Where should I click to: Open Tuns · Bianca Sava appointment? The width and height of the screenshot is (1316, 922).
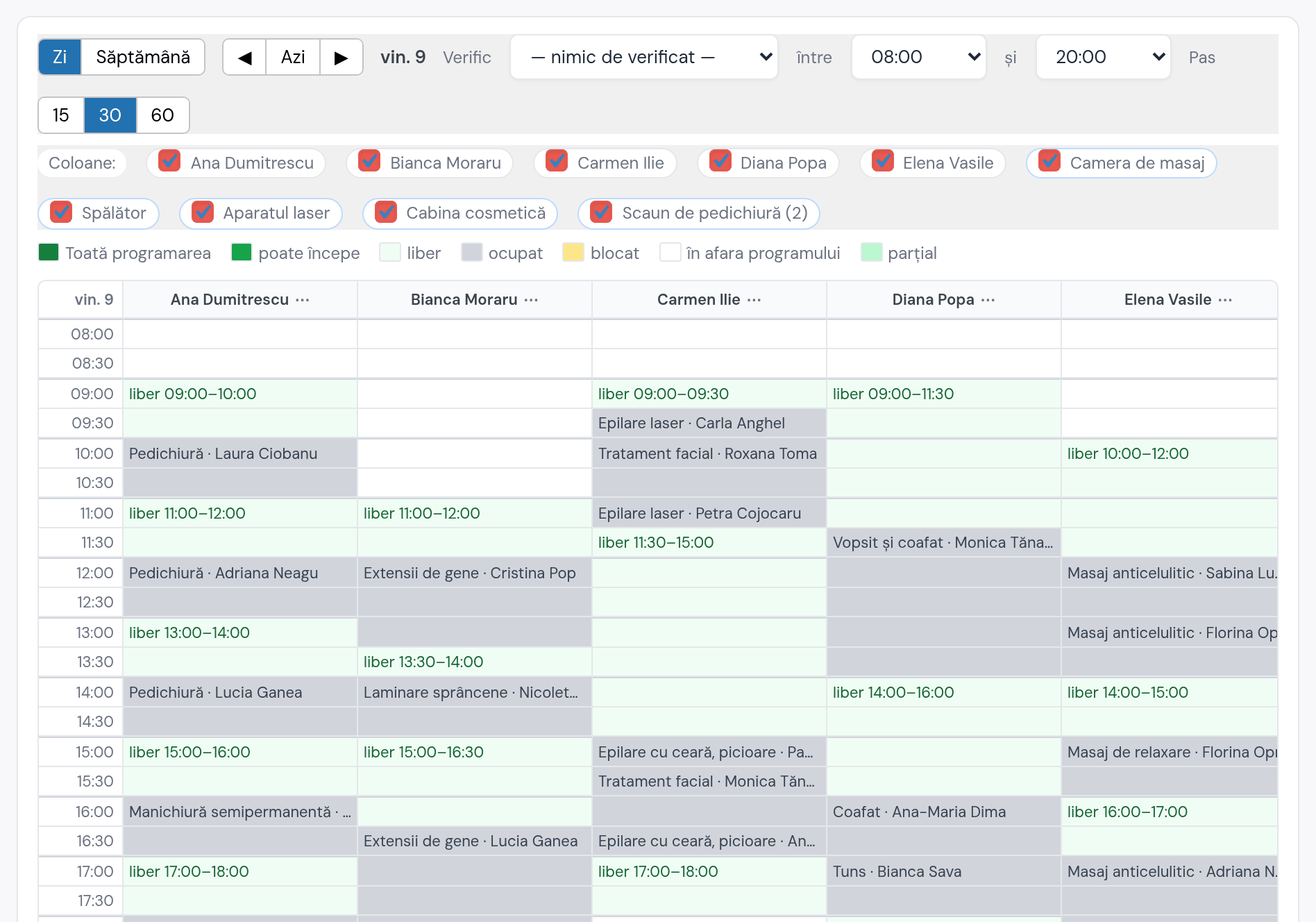[944, 871]
